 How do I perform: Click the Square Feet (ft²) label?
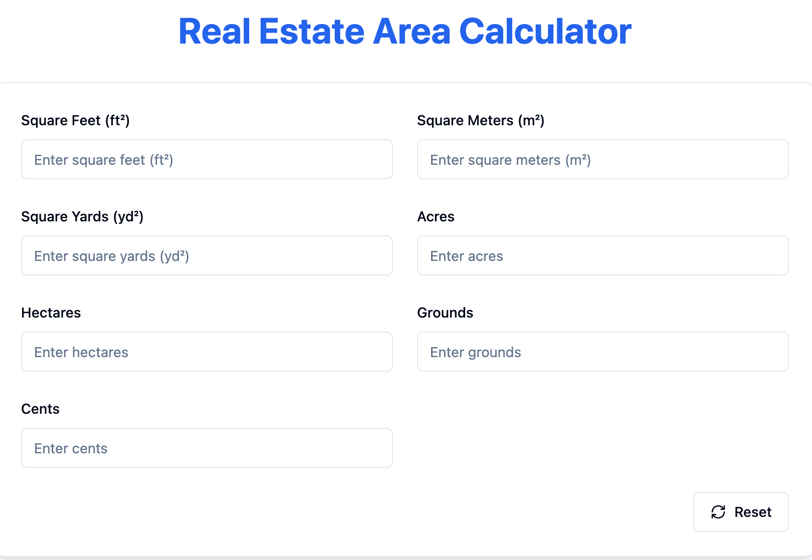pyautogui.click(x=75, y=120)
